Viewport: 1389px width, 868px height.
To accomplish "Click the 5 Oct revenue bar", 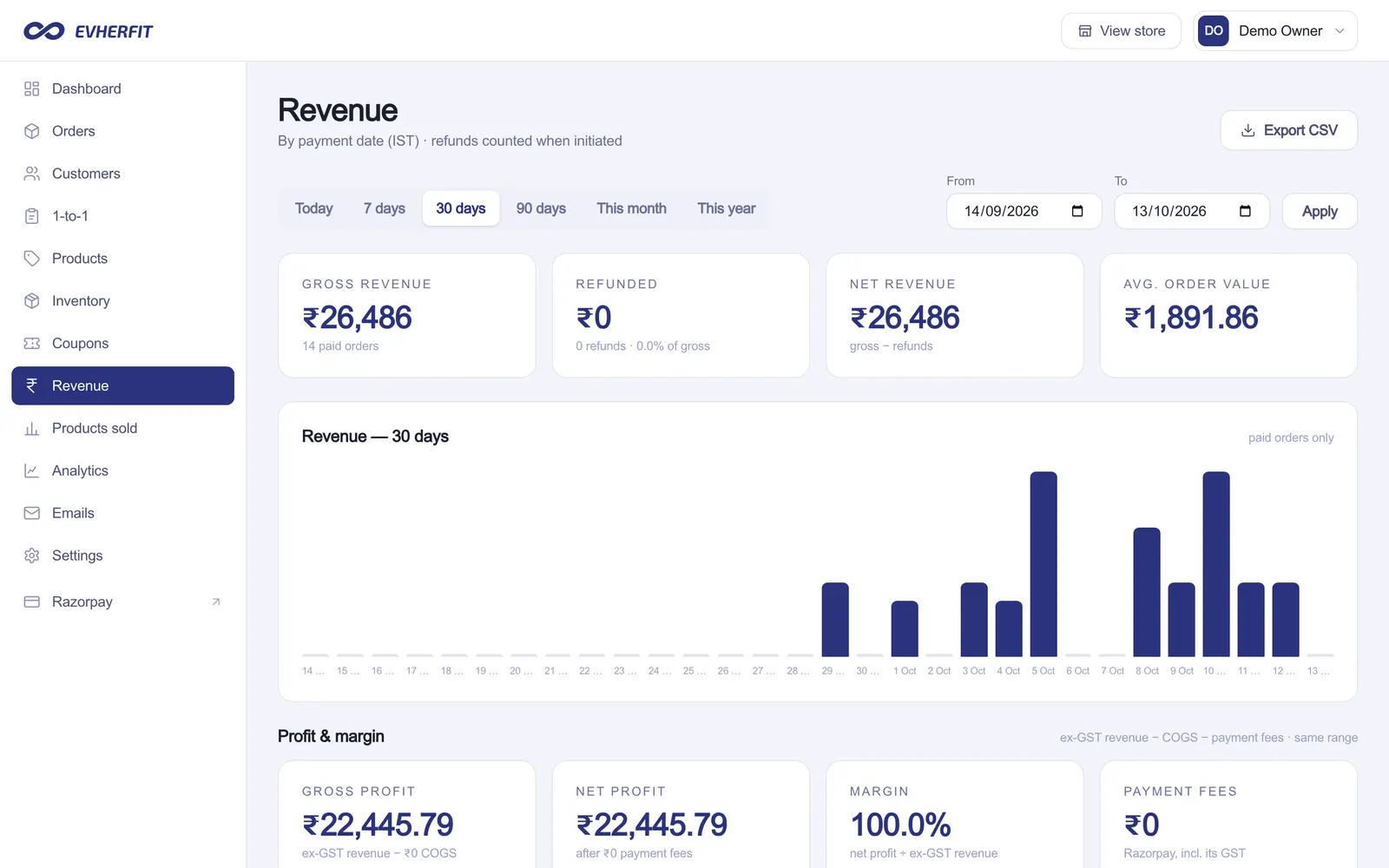I will pos(1043,564).
